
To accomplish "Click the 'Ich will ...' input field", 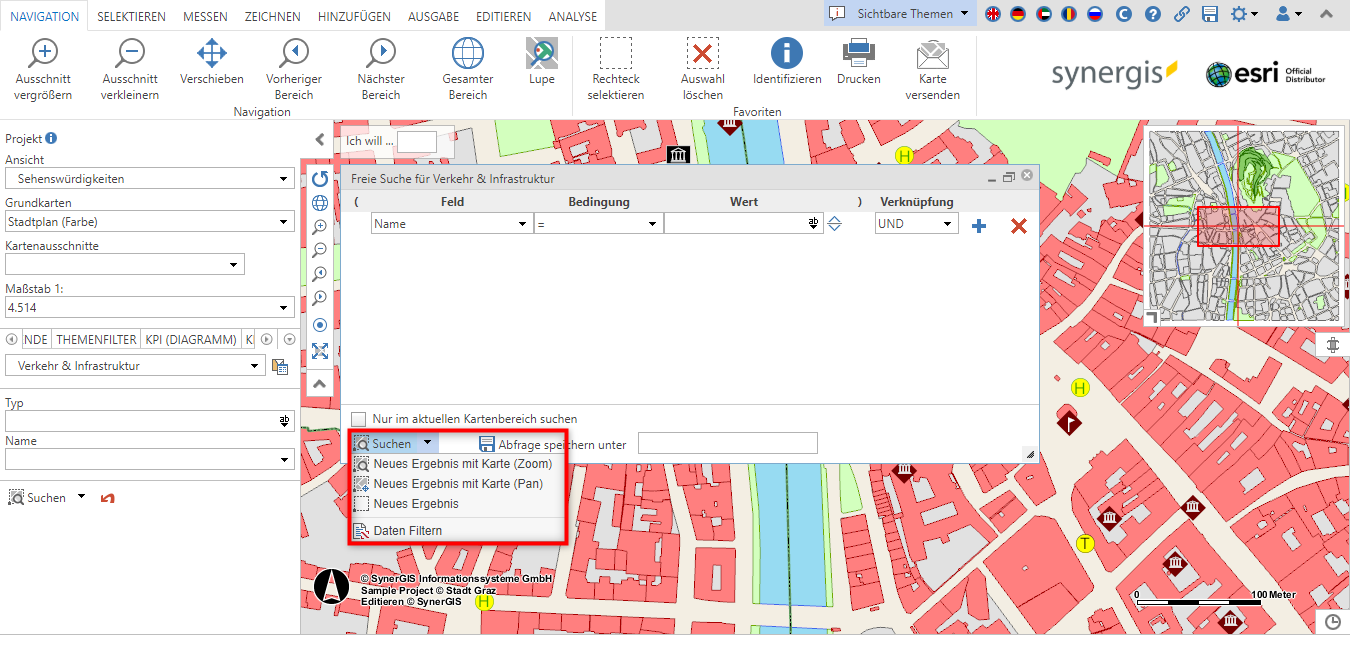I will tap(417, 141).
